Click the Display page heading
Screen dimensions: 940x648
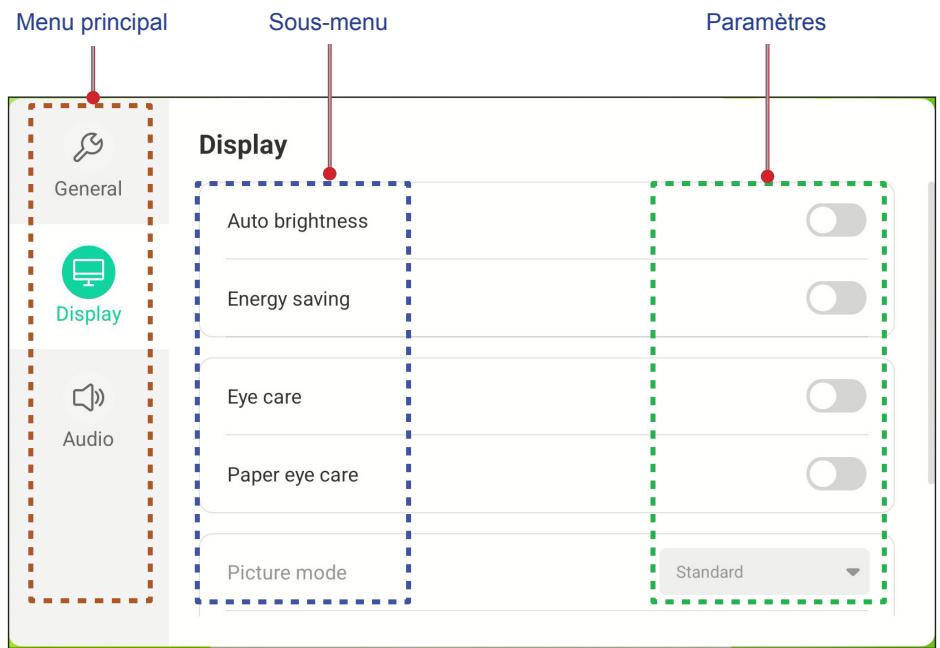click(x=243, y=146)
